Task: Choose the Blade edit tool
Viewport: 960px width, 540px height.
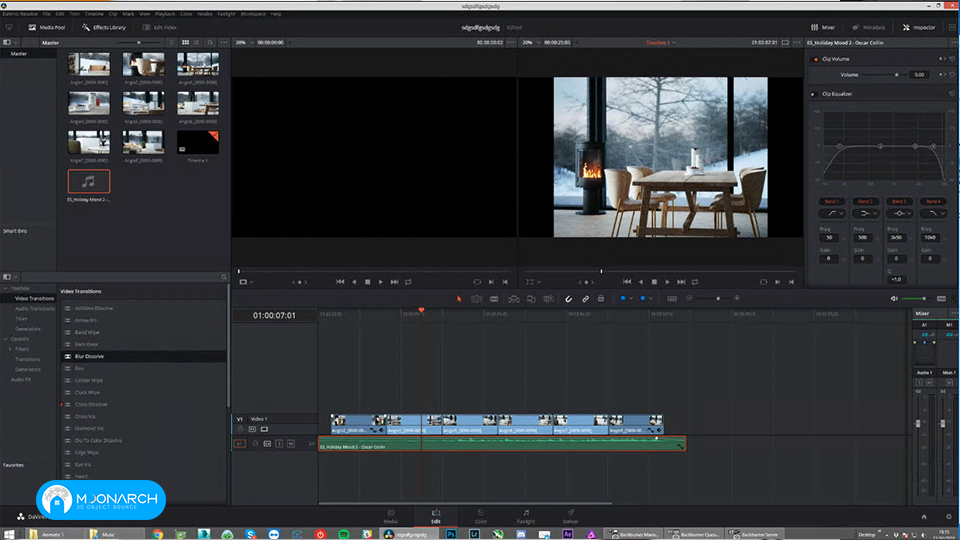Action: pyautogui.click(x=493, y=299)
